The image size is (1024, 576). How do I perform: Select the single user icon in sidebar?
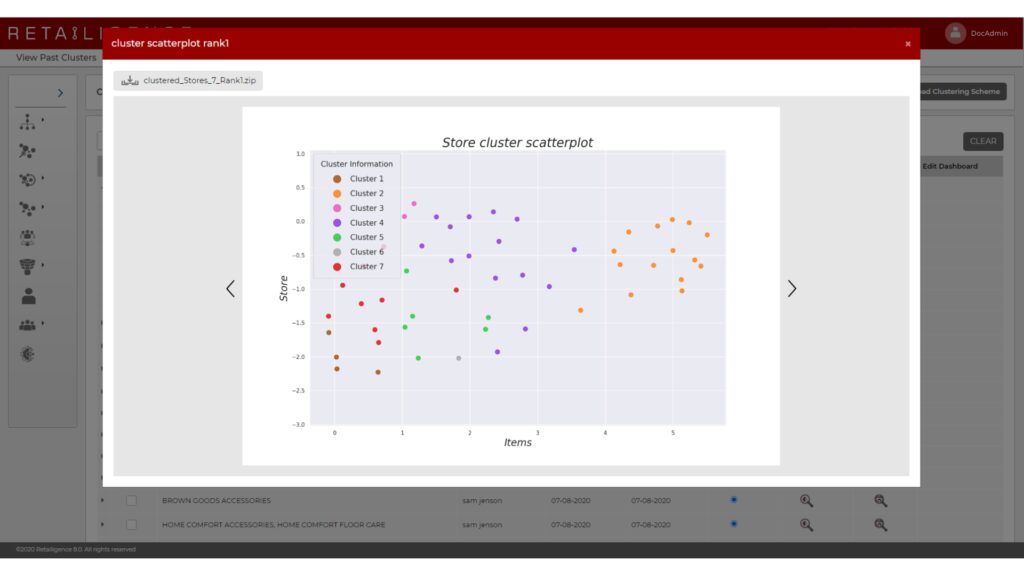[x=28, y=296]
